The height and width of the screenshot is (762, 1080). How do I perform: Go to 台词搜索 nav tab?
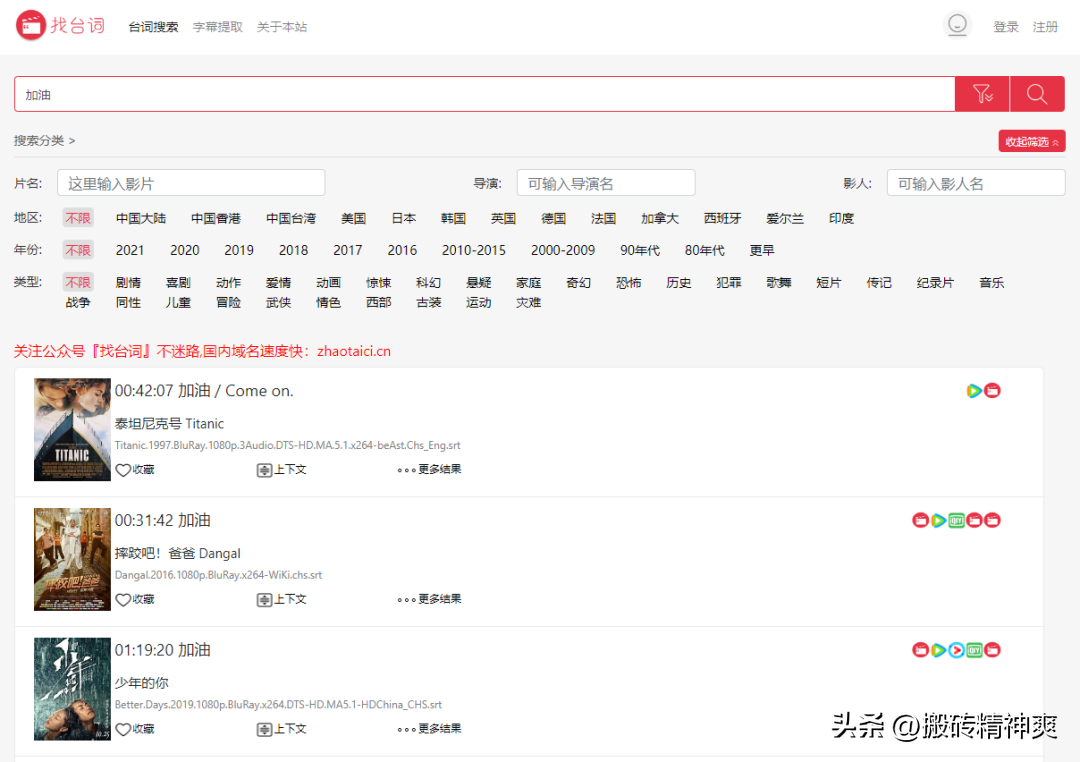point(153,27)
